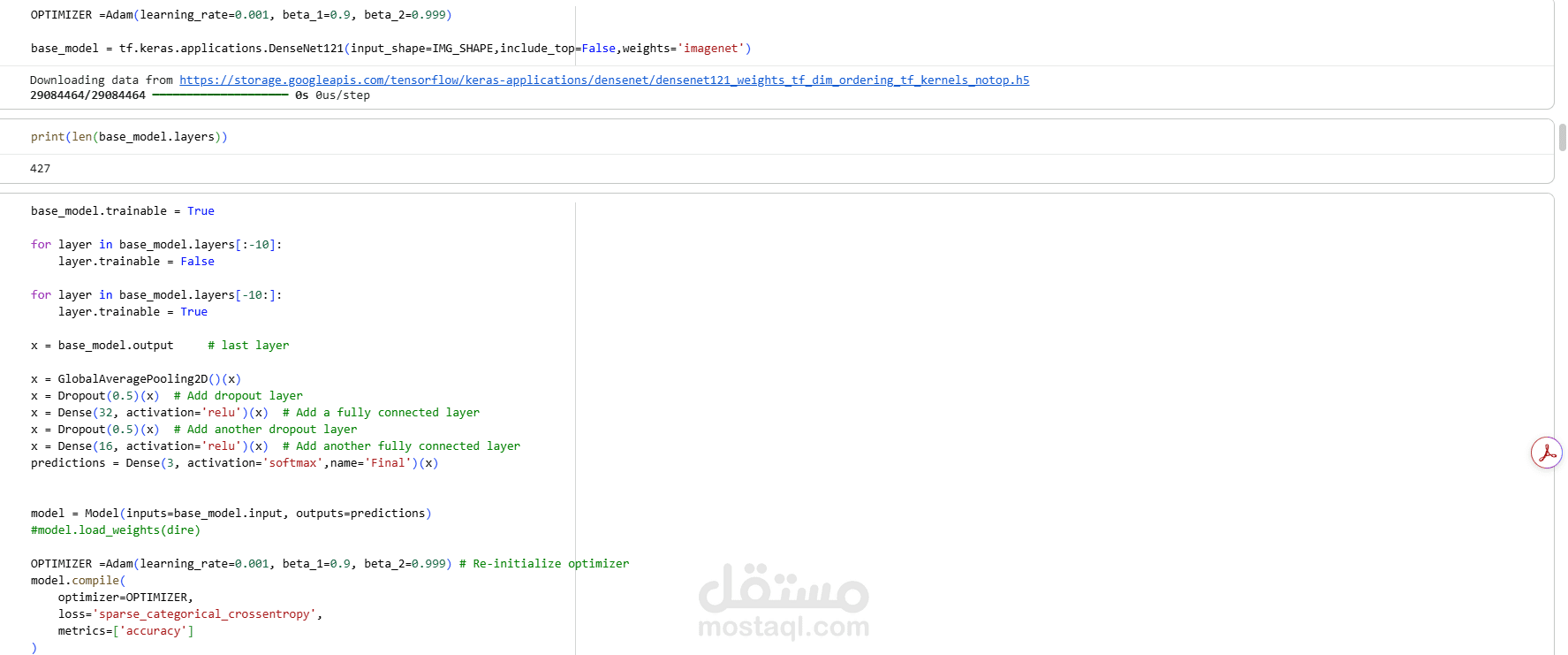
Task: Click the base_model.trainable = True line
Action: coord(123,211)
